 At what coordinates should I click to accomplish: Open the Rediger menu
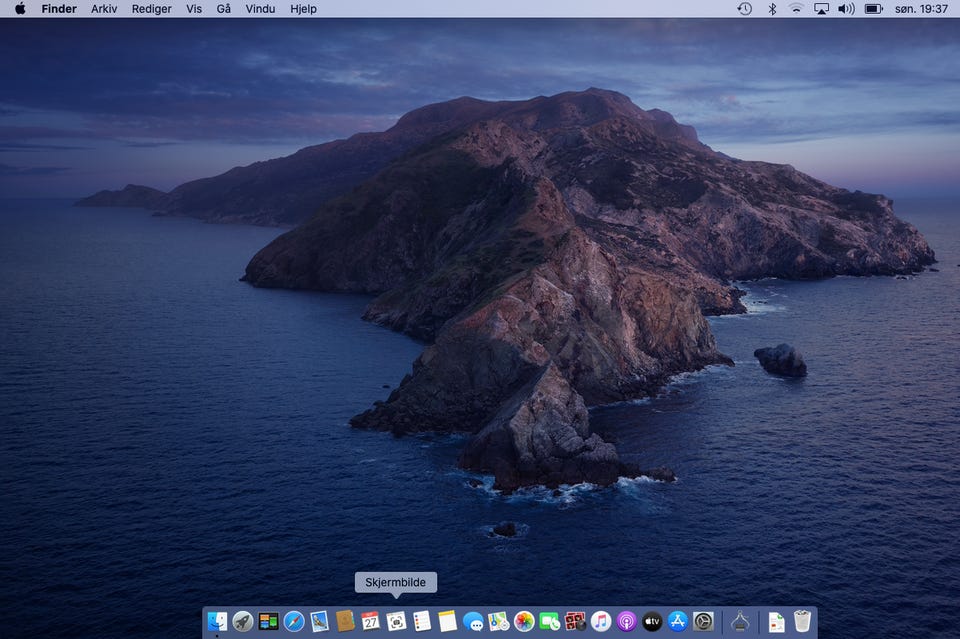pos(151,9)
